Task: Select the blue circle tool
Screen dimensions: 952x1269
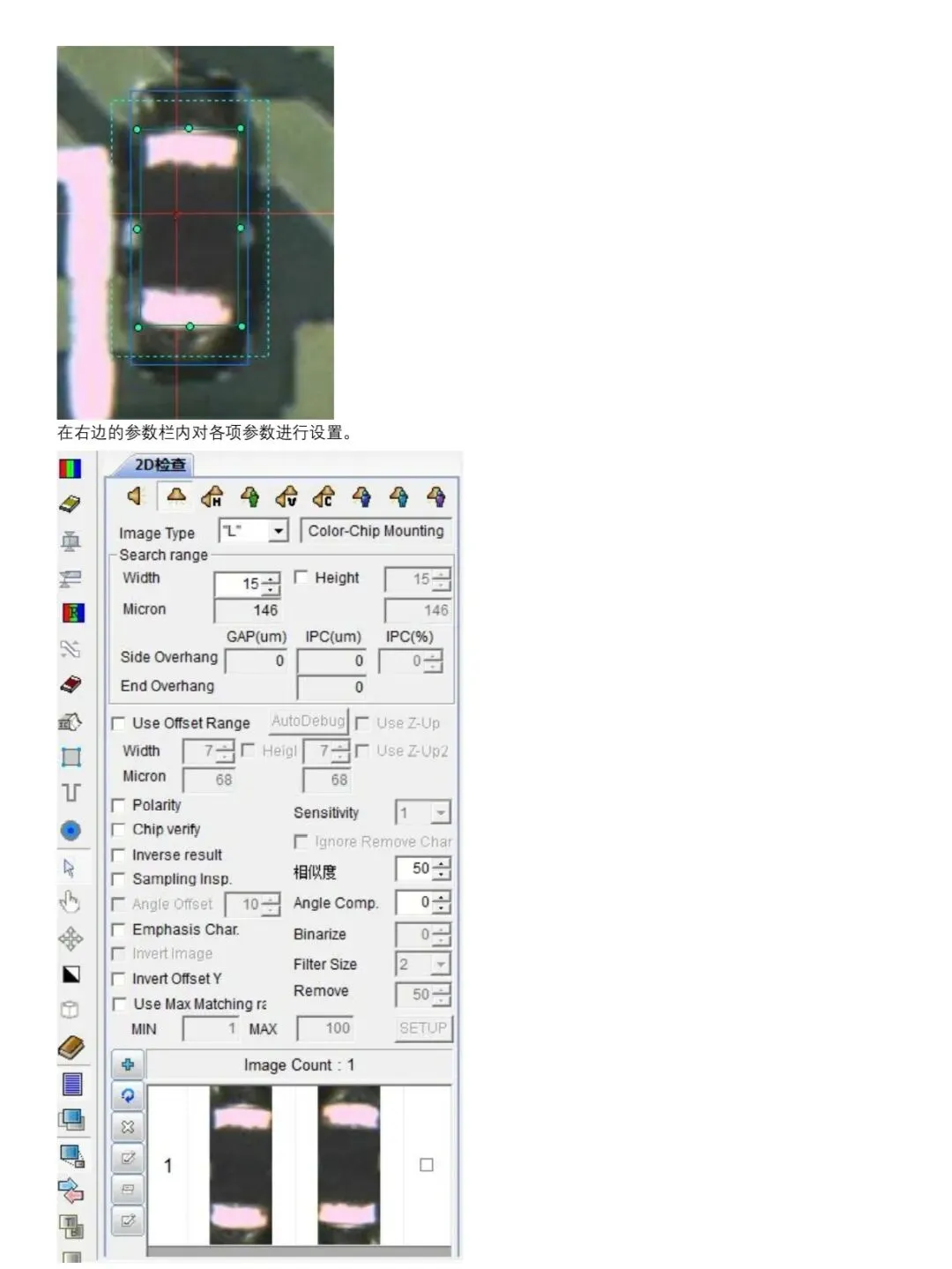Action: click(71, 830)
